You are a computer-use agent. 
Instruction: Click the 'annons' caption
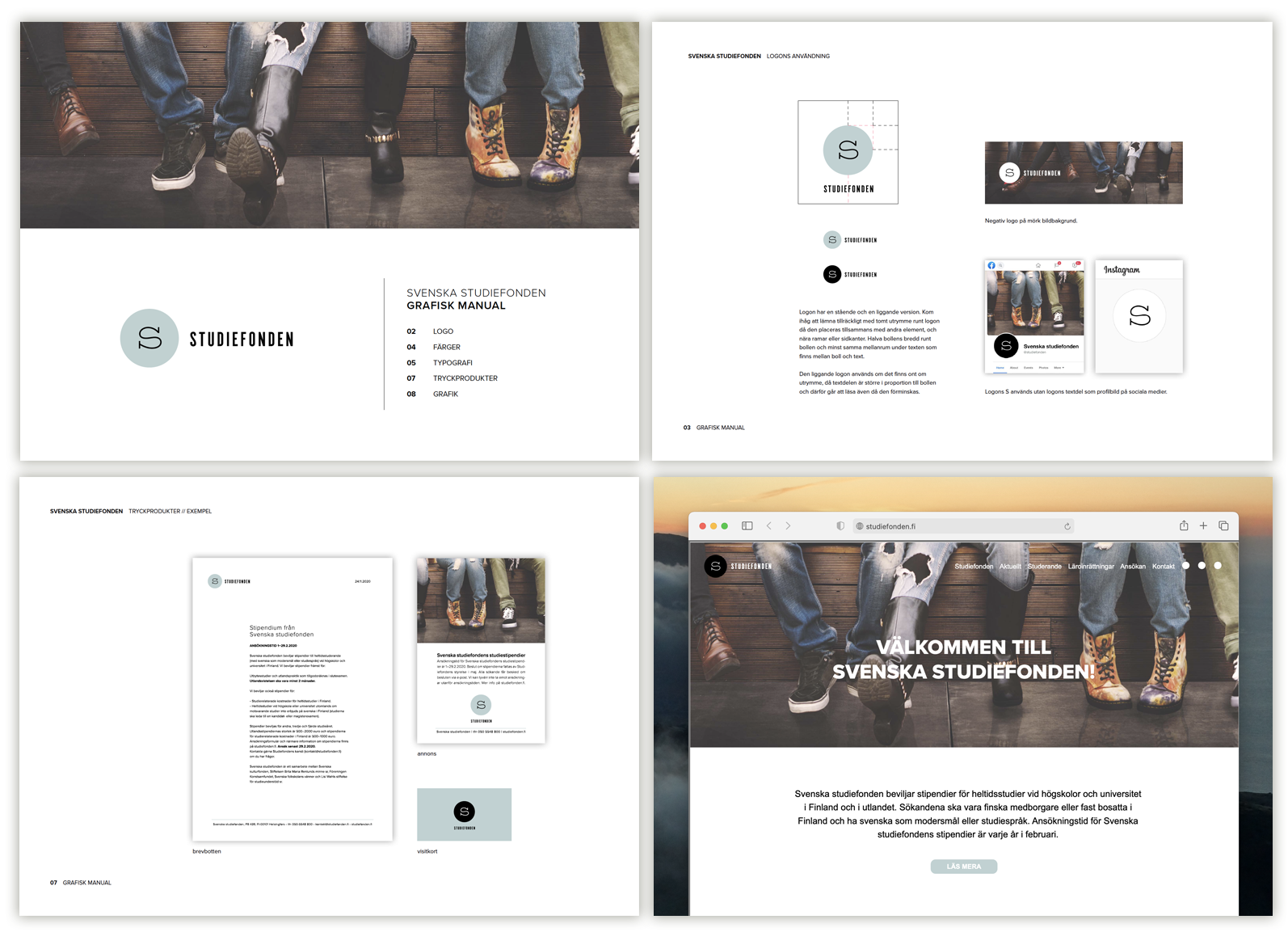427,753
